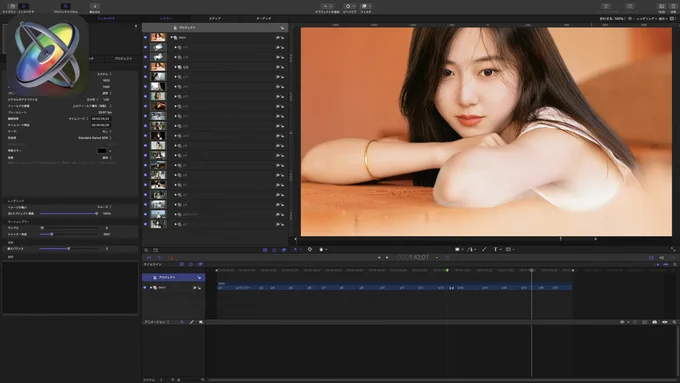Click the Inspector toolbar icon

24,7
